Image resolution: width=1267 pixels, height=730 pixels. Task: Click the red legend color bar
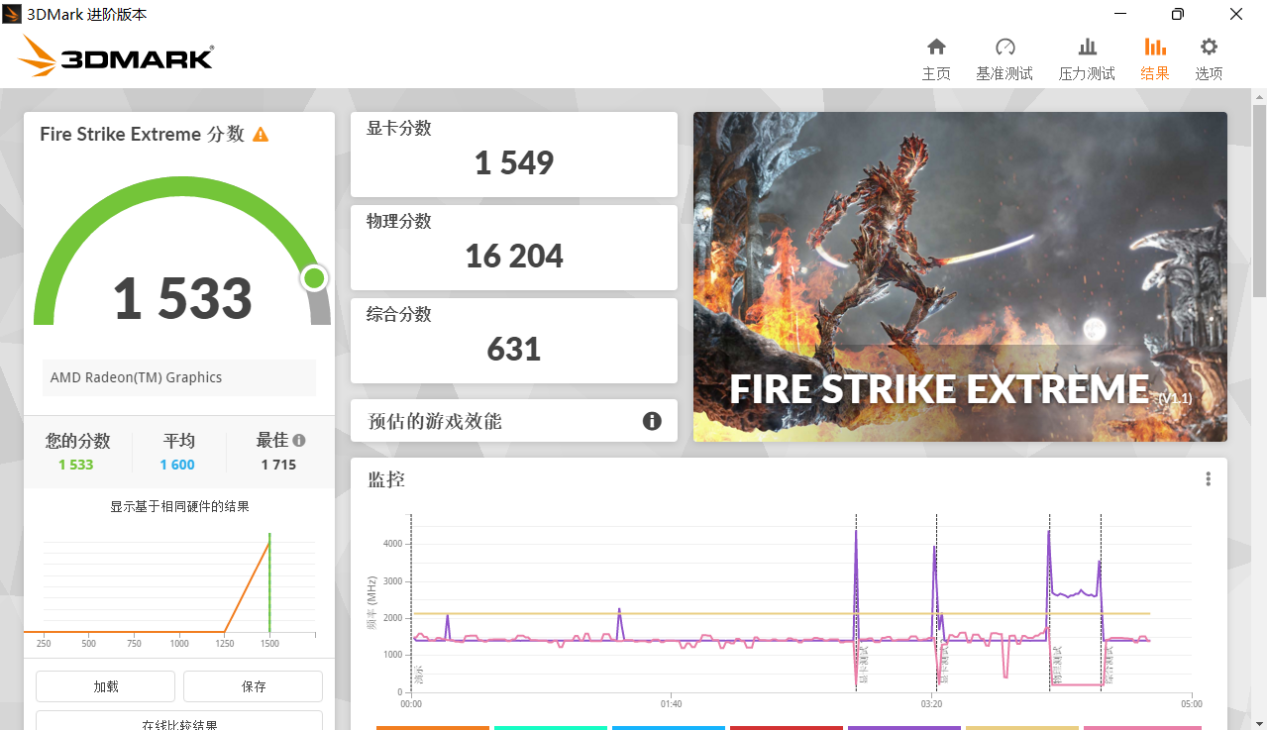pos(786,728)
